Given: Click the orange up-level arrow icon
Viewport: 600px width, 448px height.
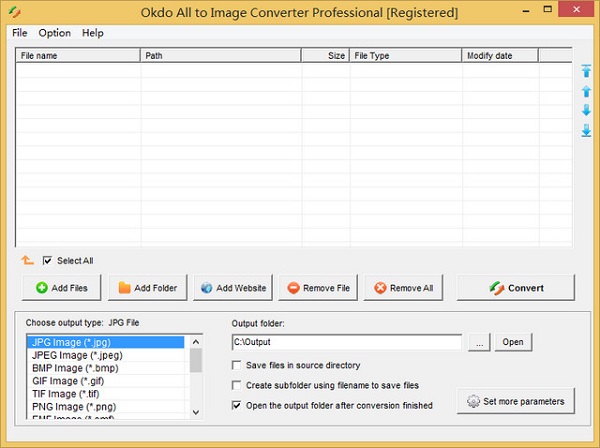Looking at the screenshot, I should (x=27, y=261).
